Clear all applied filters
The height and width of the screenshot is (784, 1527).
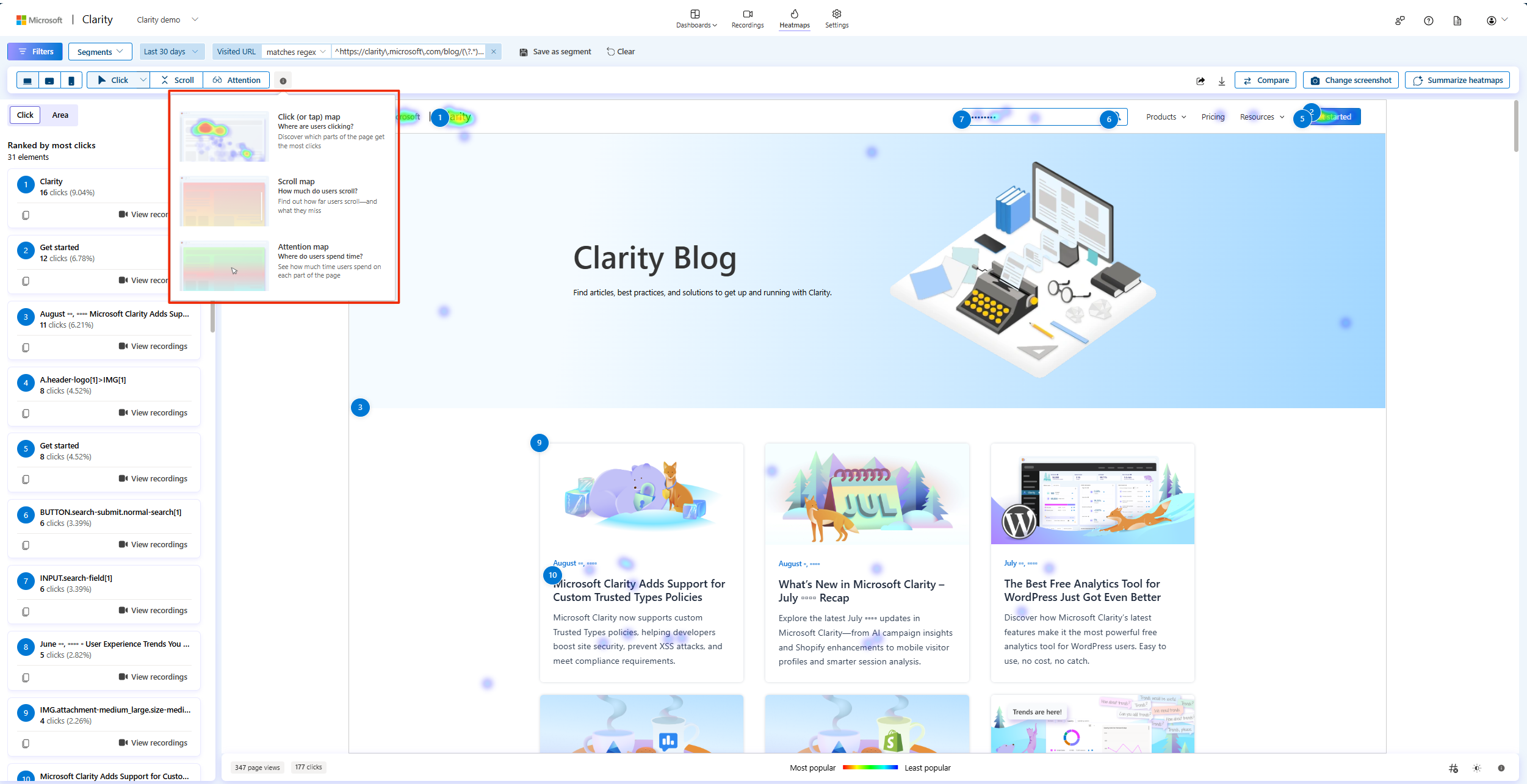[621, 52]
